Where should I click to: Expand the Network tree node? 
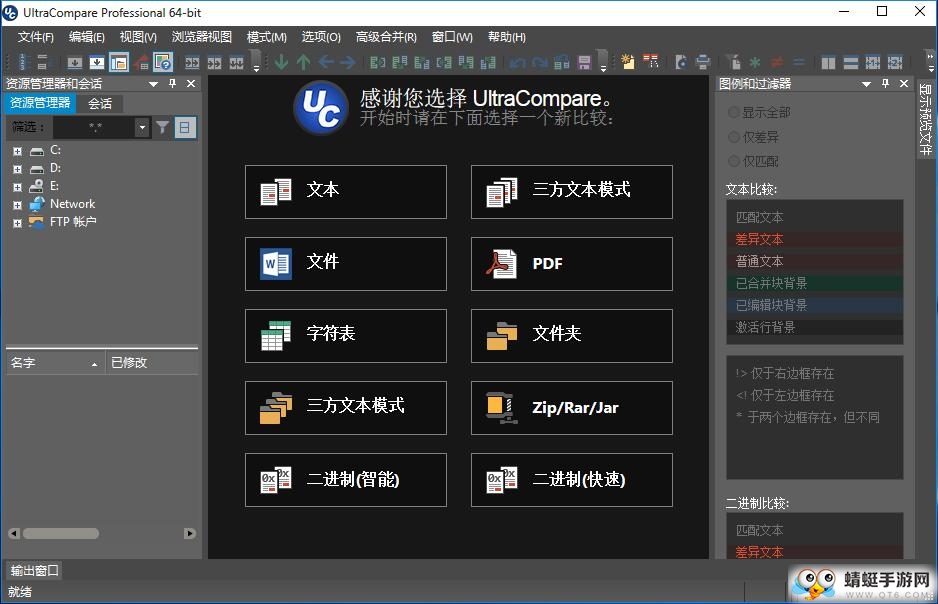click(17, 205)
